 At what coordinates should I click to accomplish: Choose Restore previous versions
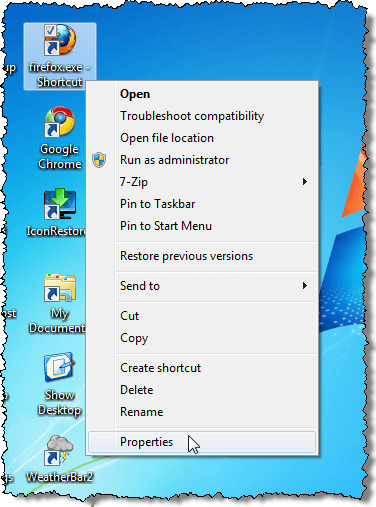[202, 256]
